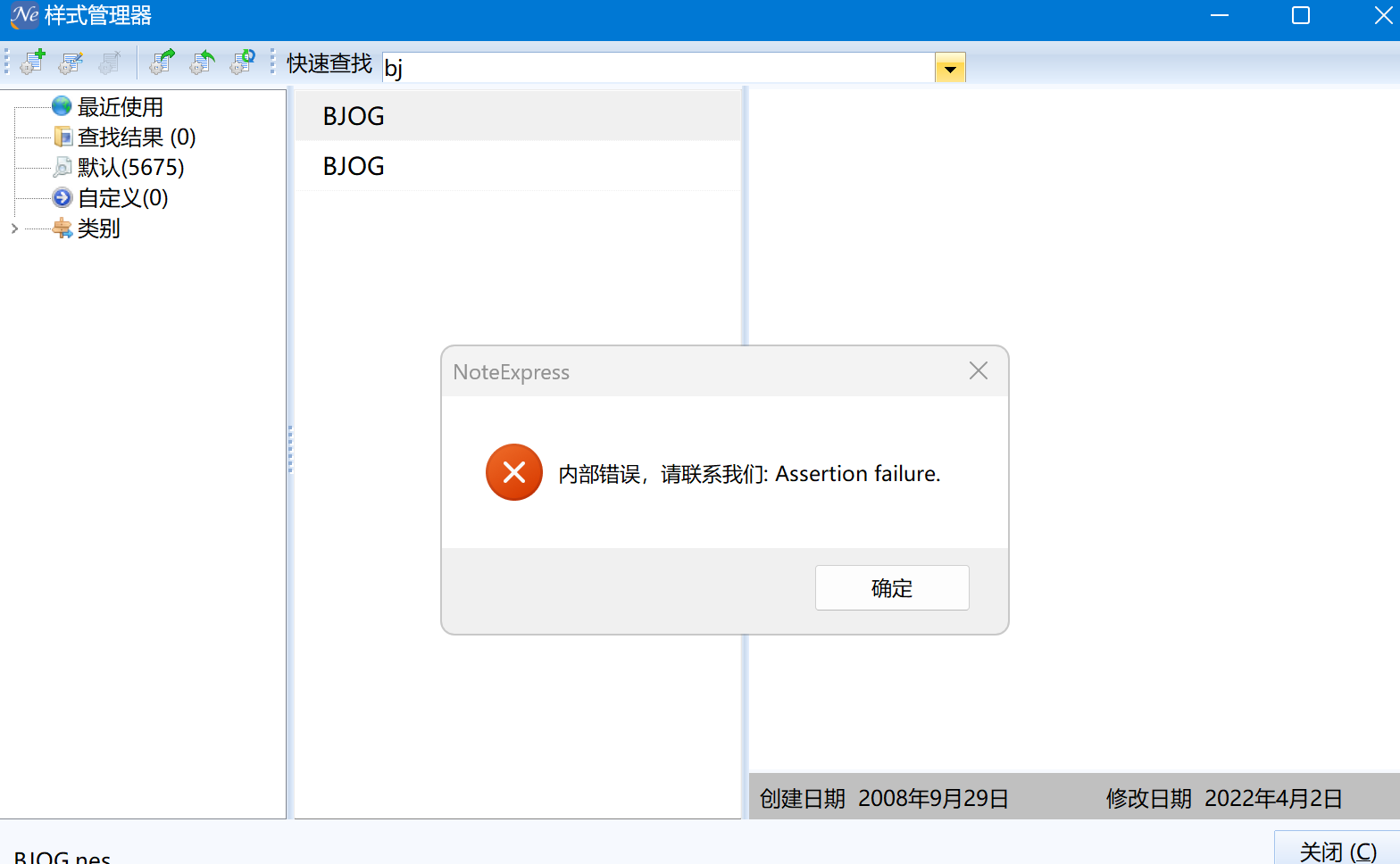This screenshot has height=864, width=1400.
Task: Click the greyed-out delete style icon
Action: 111,62
